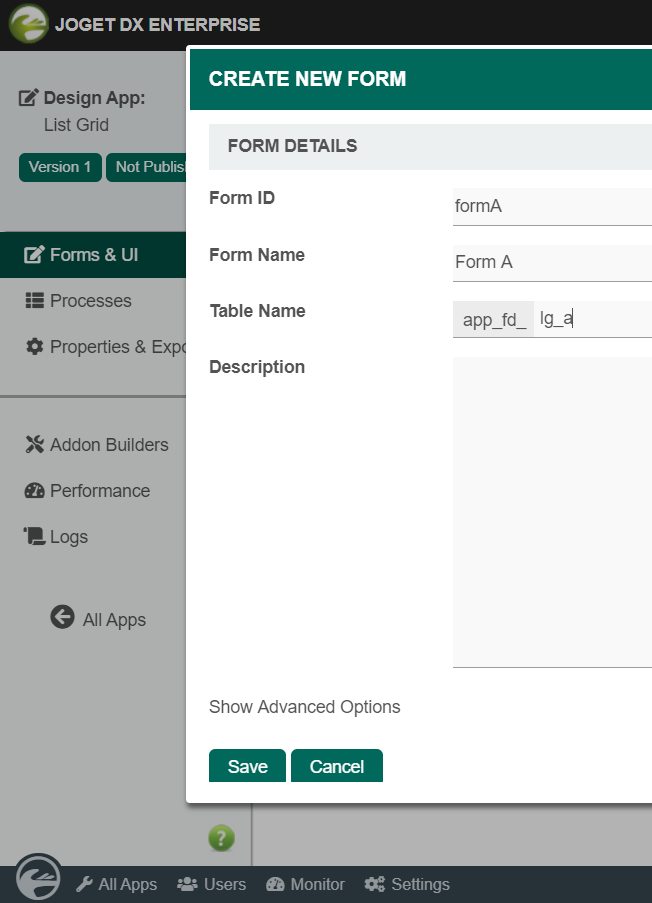Image resolution: width=652 pixels, height=903 pixels.
Task: Click the Table Name input field
Action: (x=593, y=319)
